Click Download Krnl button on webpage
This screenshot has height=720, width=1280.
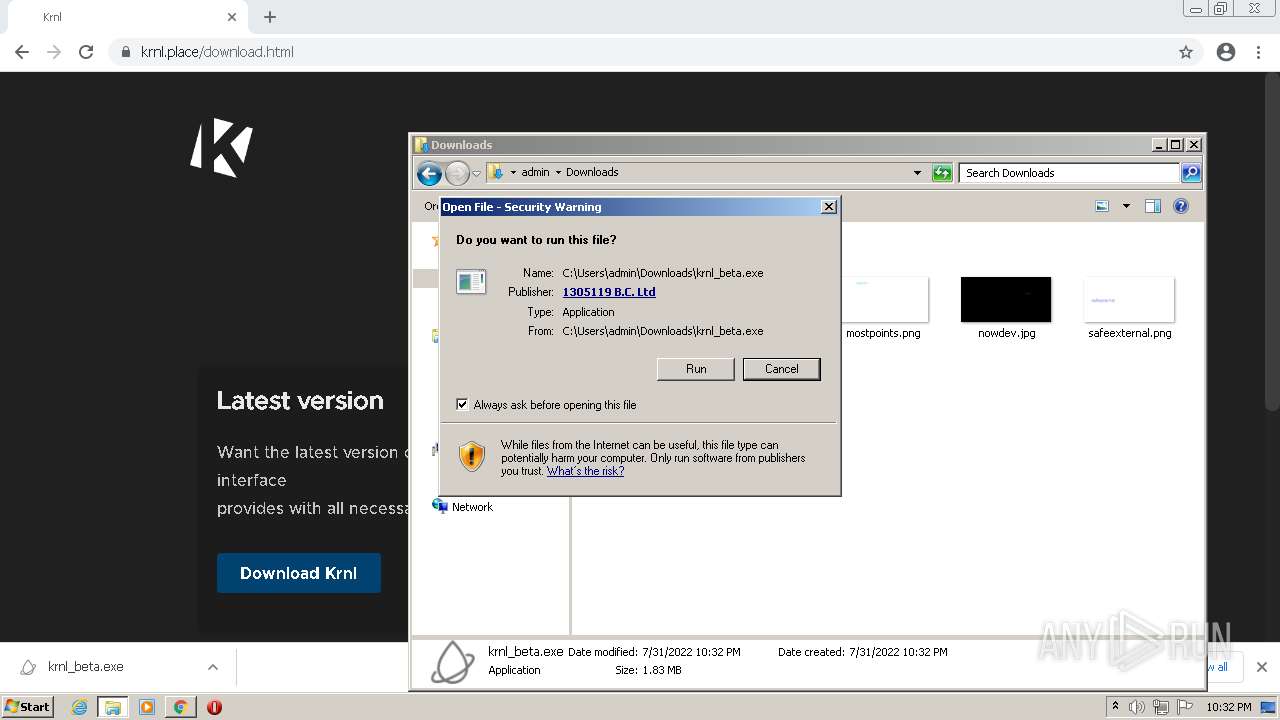[x=299, y=573]
